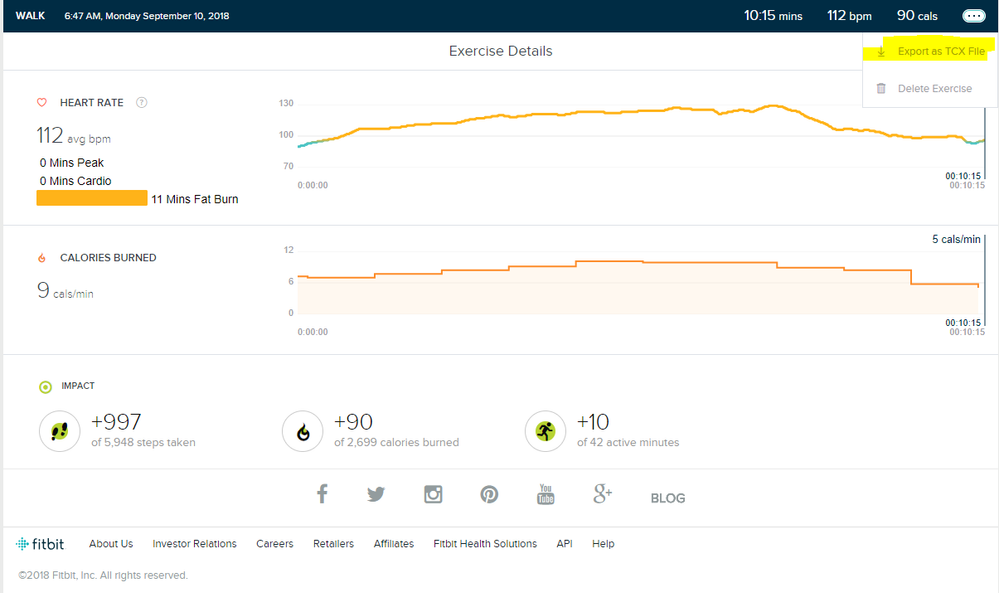Click the 'Exercise Details' heading
Viewport: 999px width, 593px height.
pyautogui.click(x=501, y=52)
